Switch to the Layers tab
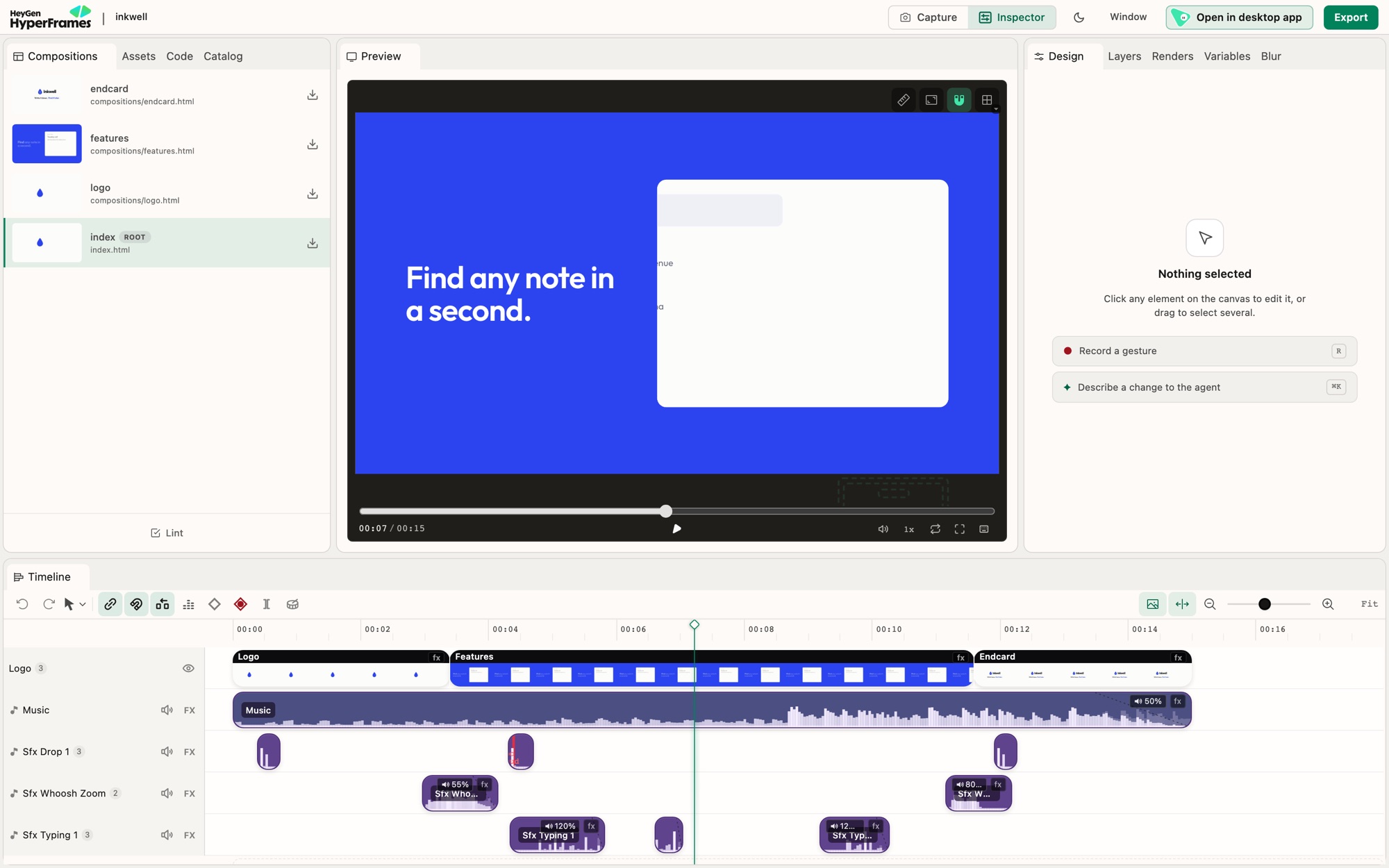The image size is (1389, 868). (x=1124, y=56)
